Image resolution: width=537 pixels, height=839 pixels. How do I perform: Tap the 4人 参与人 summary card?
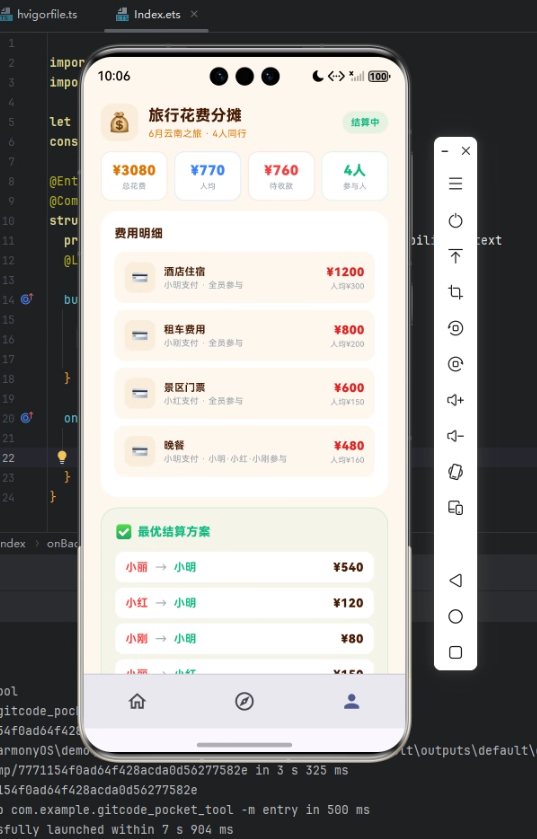click(x=354, y=176)
